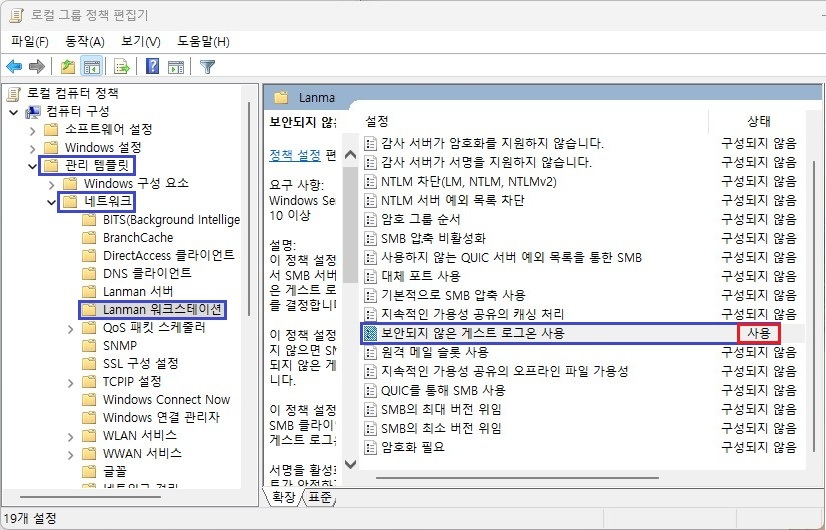This screenshot has height=530, width=826.
Task: Click the Up one level folder icon
Action: coord(67,66)
